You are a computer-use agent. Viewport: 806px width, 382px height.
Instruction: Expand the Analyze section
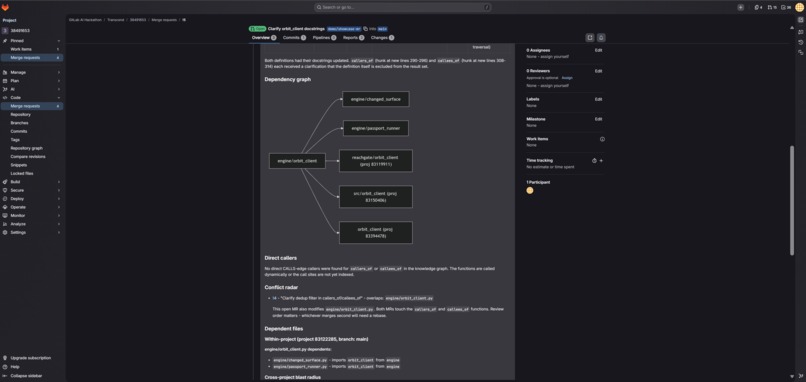coord(59,224)
